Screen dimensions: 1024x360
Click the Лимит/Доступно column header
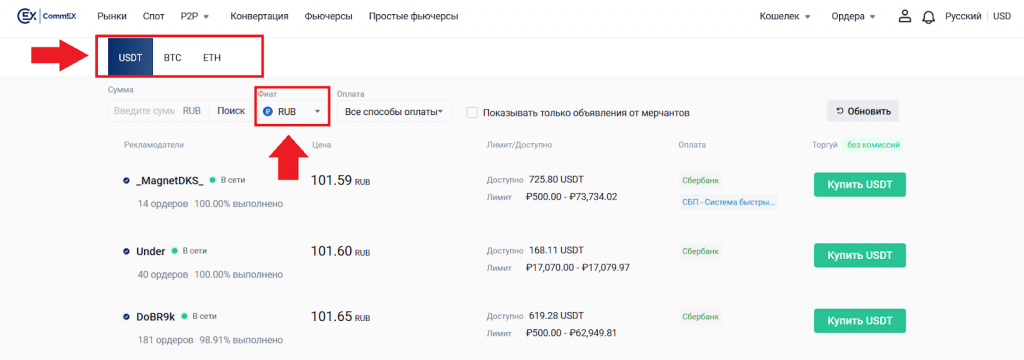519,144
